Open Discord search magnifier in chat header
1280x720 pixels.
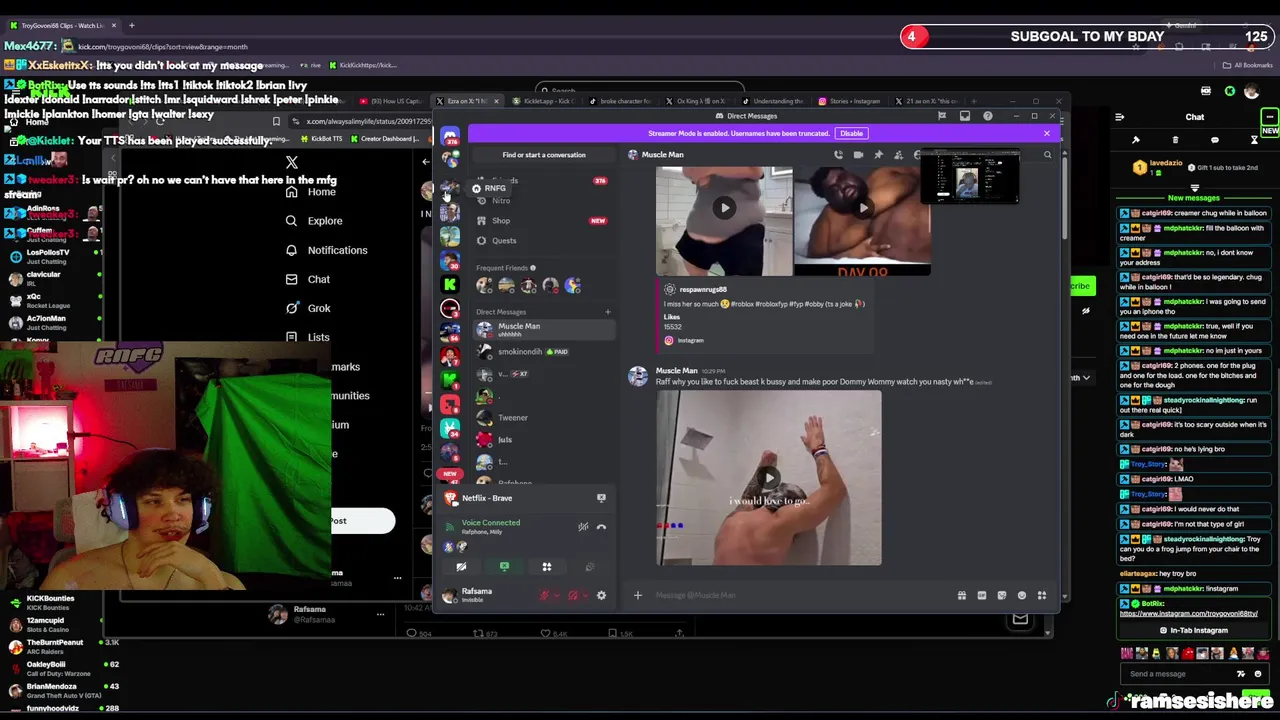1047,155
